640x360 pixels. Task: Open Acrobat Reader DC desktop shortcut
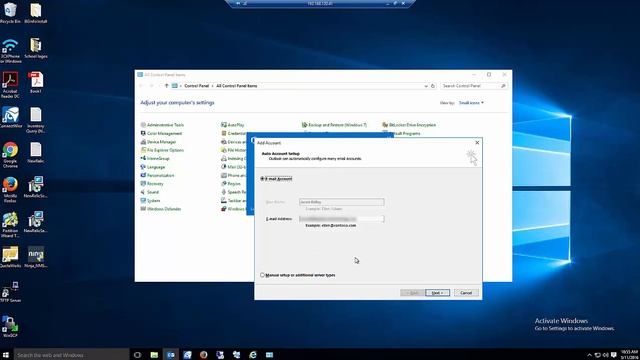tap(10, 85)
